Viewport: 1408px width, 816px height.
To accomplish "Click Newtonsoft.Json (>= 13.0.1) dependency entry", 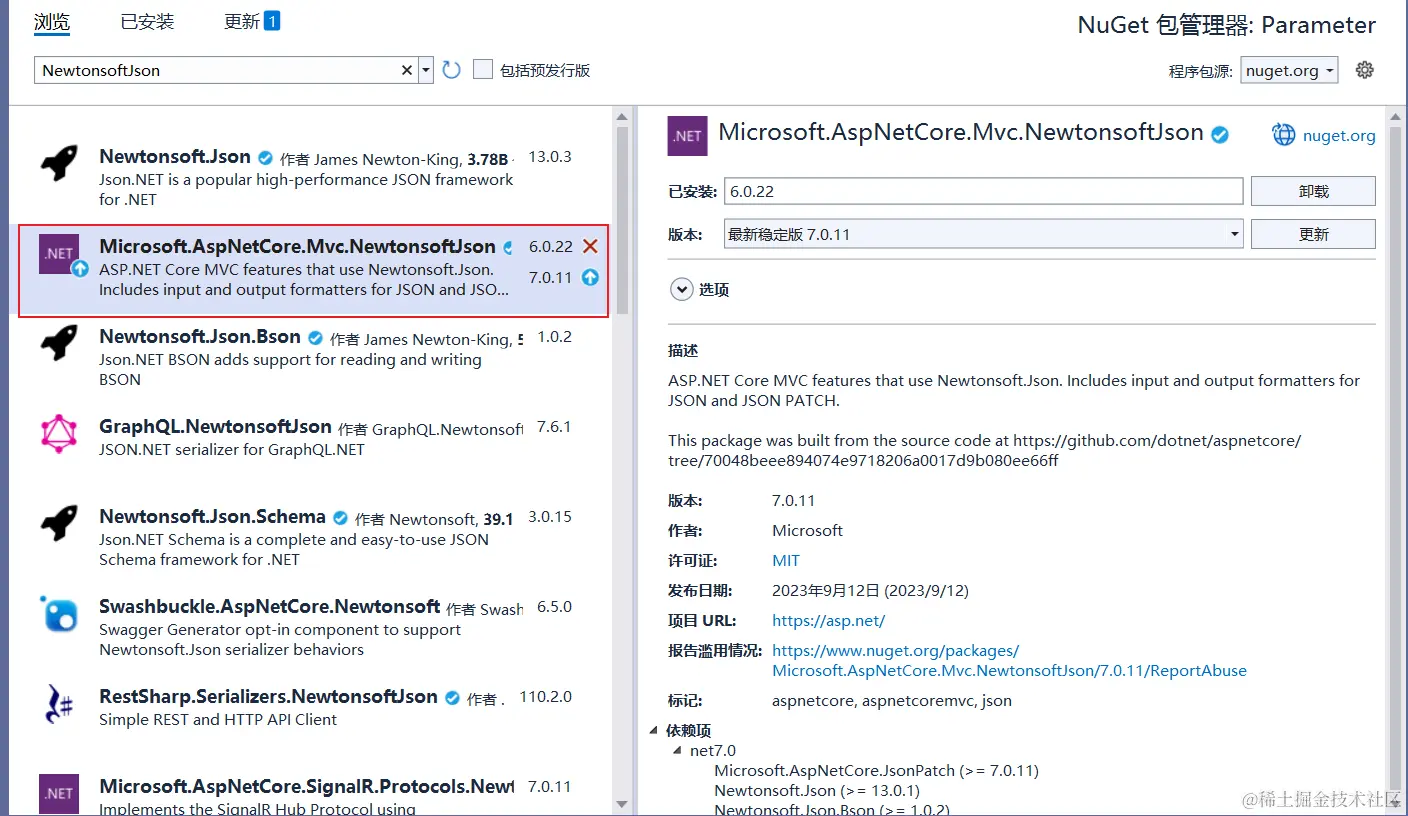I will click(x=817, y=791).
